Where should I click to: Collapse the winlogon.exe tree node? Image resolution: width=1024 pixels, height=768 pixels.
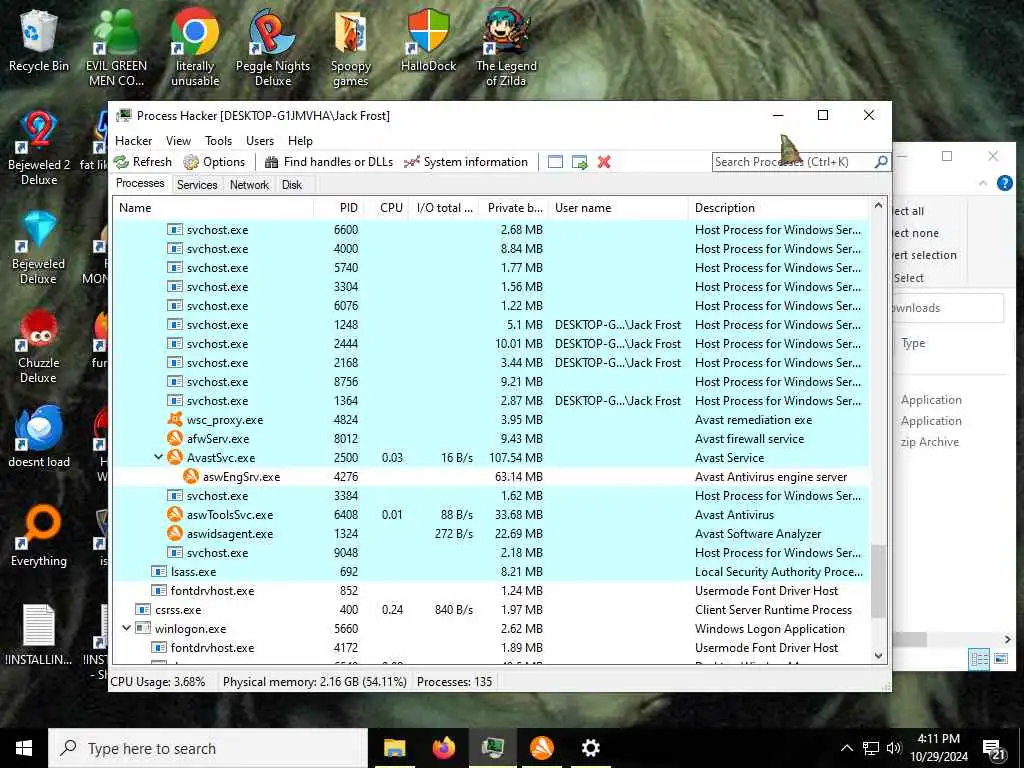126,628
